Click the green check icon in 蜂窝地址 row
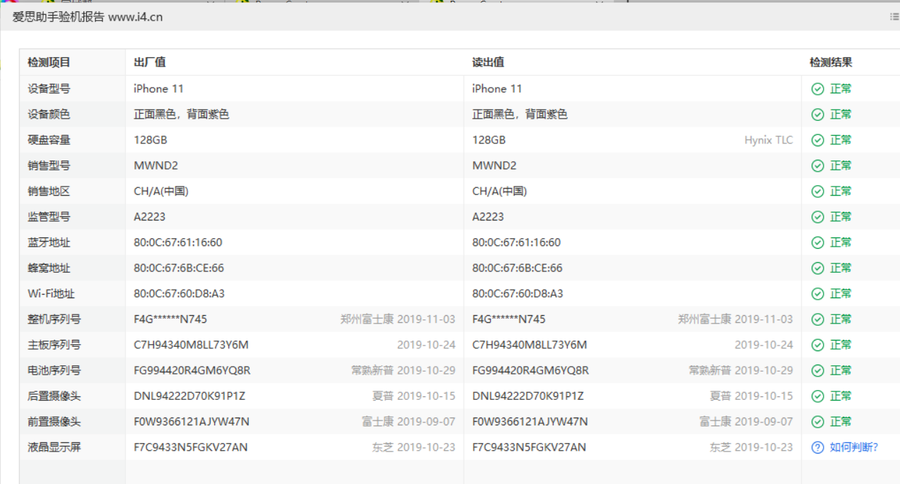Image resolution: width=900 pixels, height=484 pixels. 817,268
